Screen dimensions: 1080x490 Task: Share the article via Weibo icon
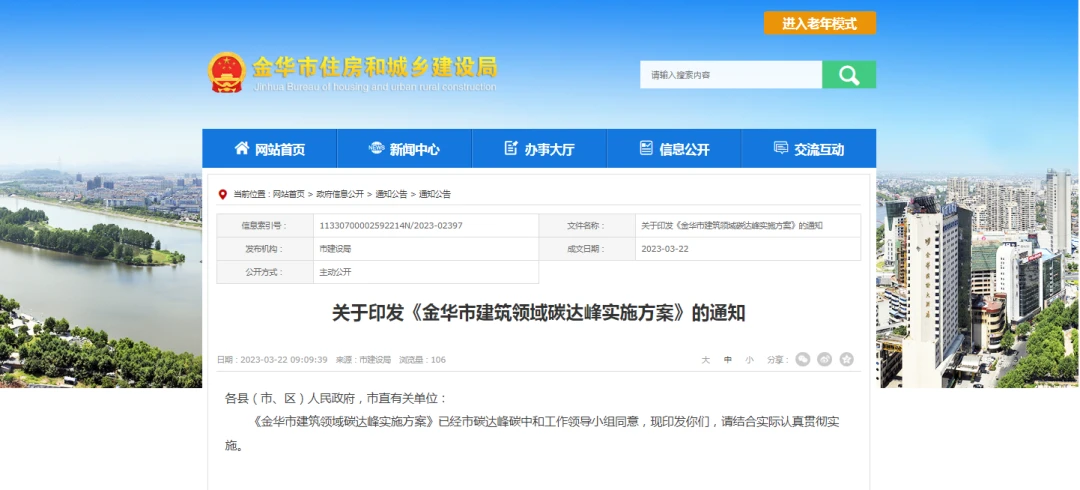(x=824, y=359)
